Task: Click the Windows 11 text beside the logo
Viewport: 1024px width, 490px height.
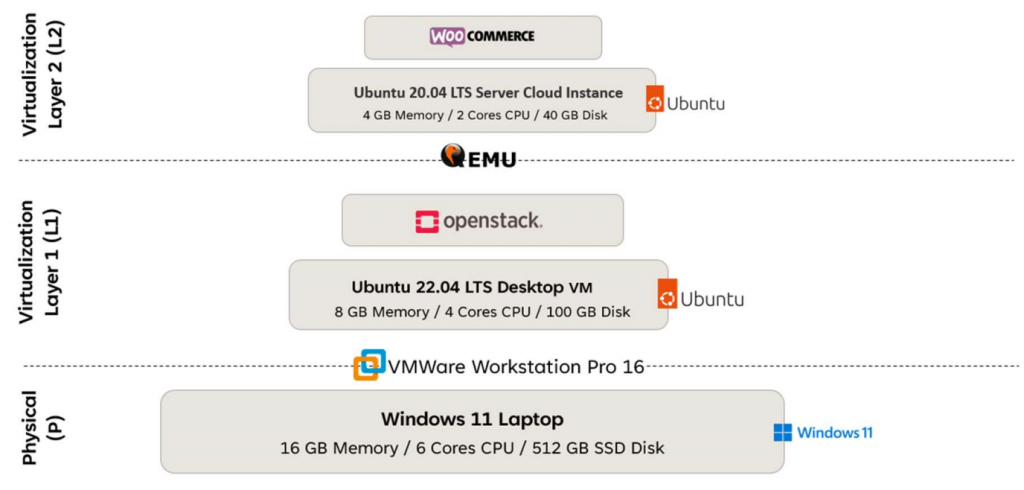Action: coord(835,433)
